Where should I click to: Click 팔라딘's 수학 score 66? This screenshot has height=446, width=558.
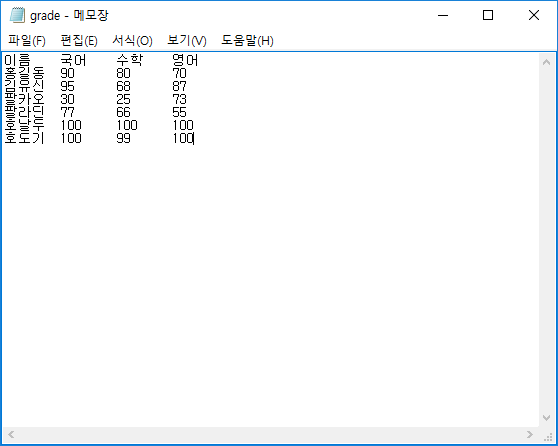point(123,112)
